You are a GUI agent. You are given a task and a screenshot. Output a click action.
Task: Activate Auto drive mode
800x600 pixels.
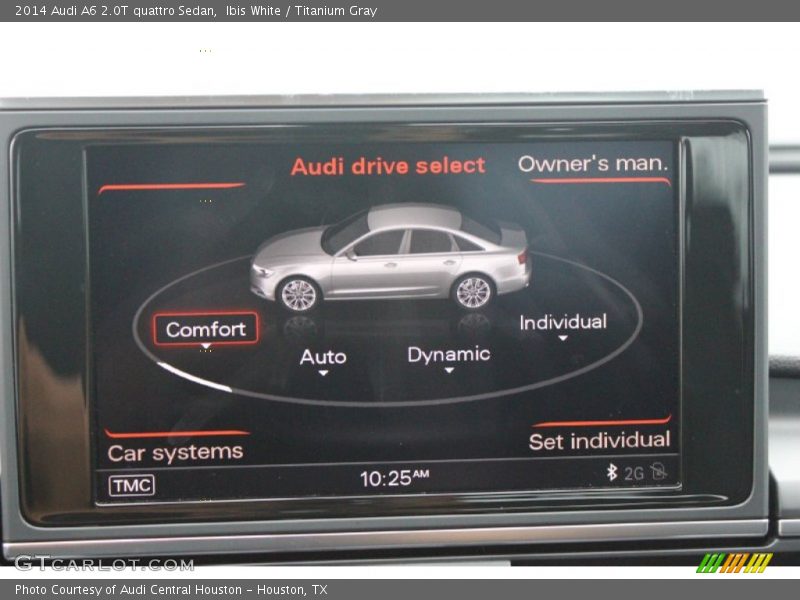tap(323, 356)
